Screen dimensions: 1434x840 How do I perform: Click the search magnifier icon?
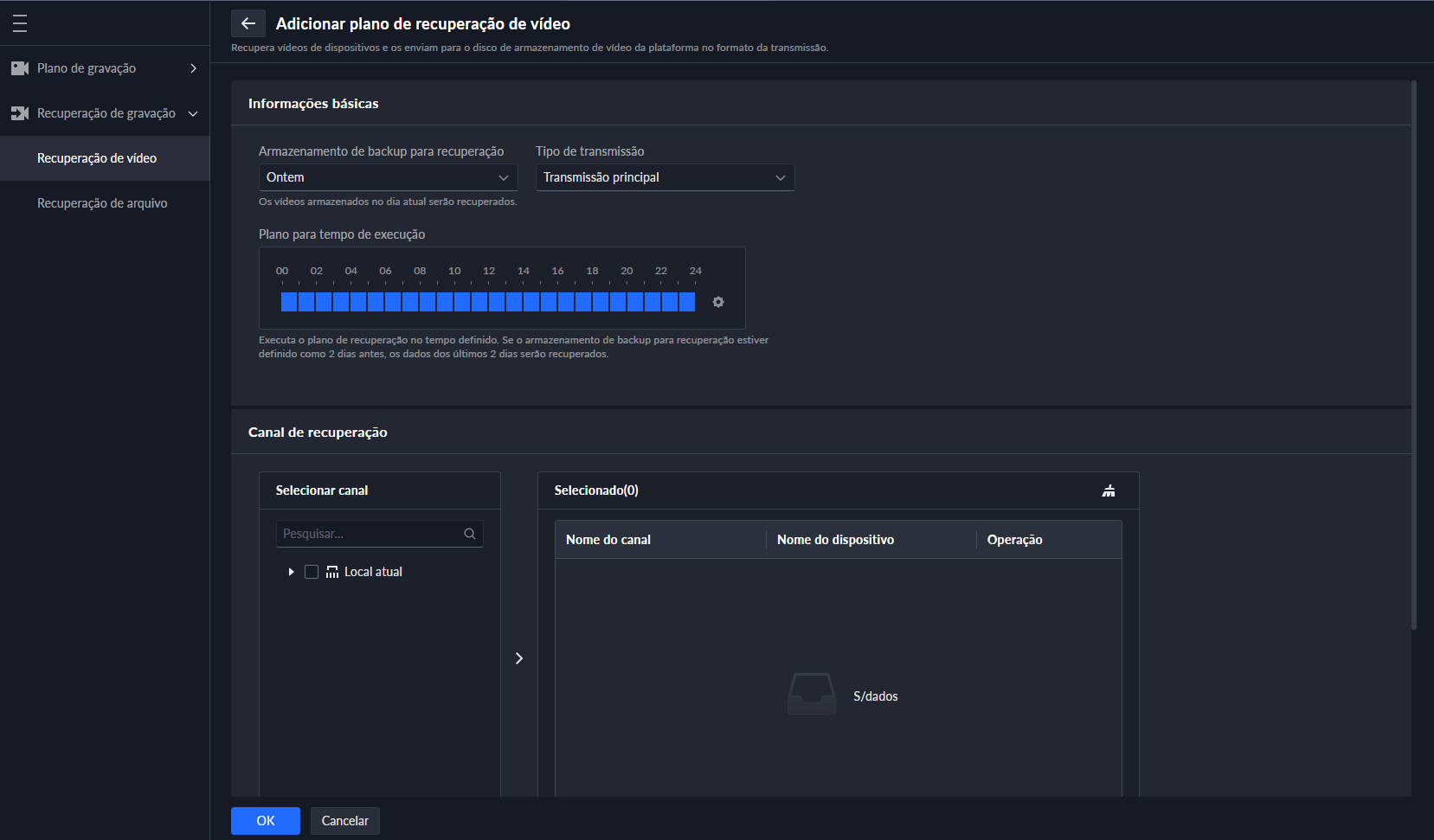tap(470, 534)
